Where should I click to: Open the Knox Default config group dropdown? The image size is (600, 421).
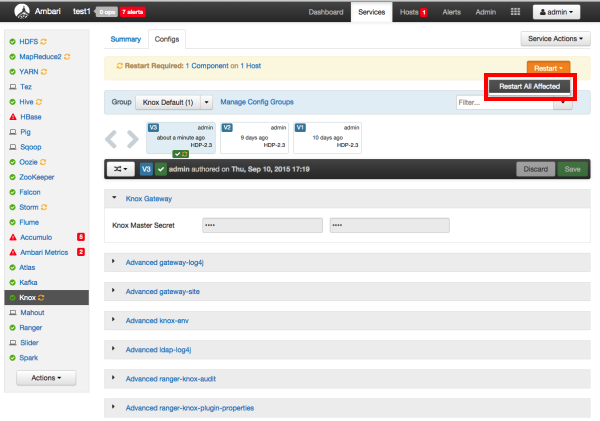(x=206, y=102)
